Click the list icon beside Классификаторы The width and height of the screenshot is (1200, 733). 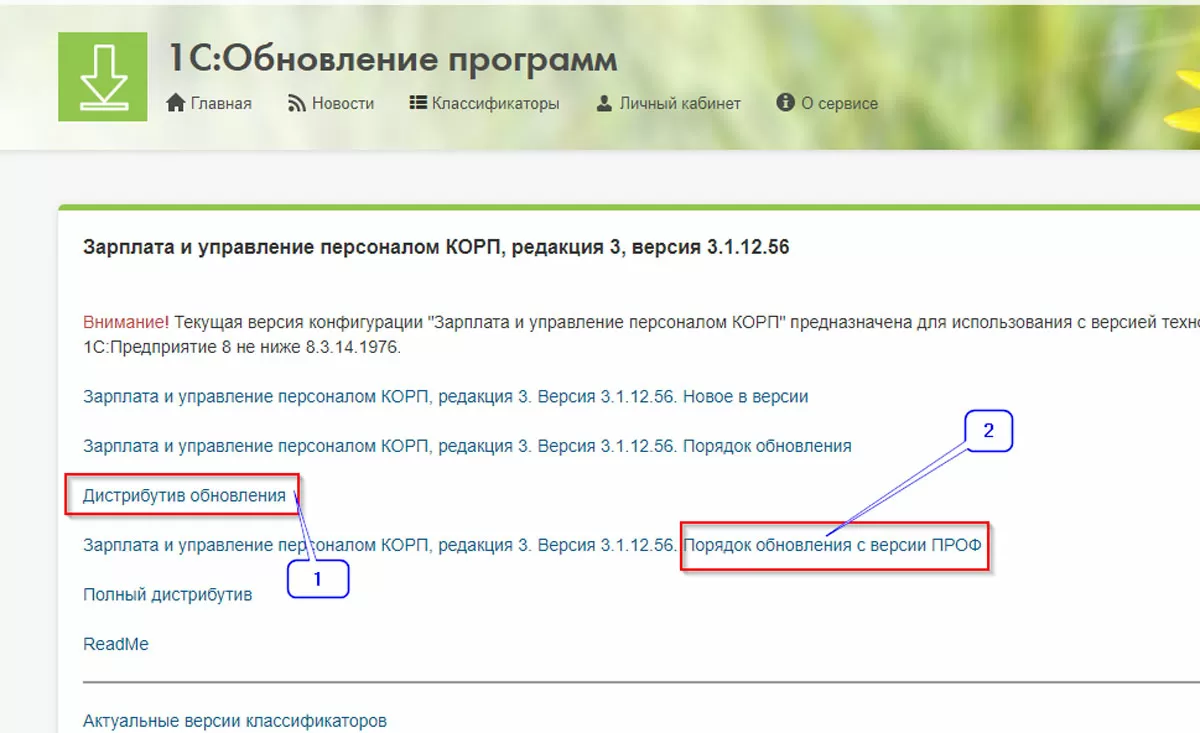tap(418, 103)
